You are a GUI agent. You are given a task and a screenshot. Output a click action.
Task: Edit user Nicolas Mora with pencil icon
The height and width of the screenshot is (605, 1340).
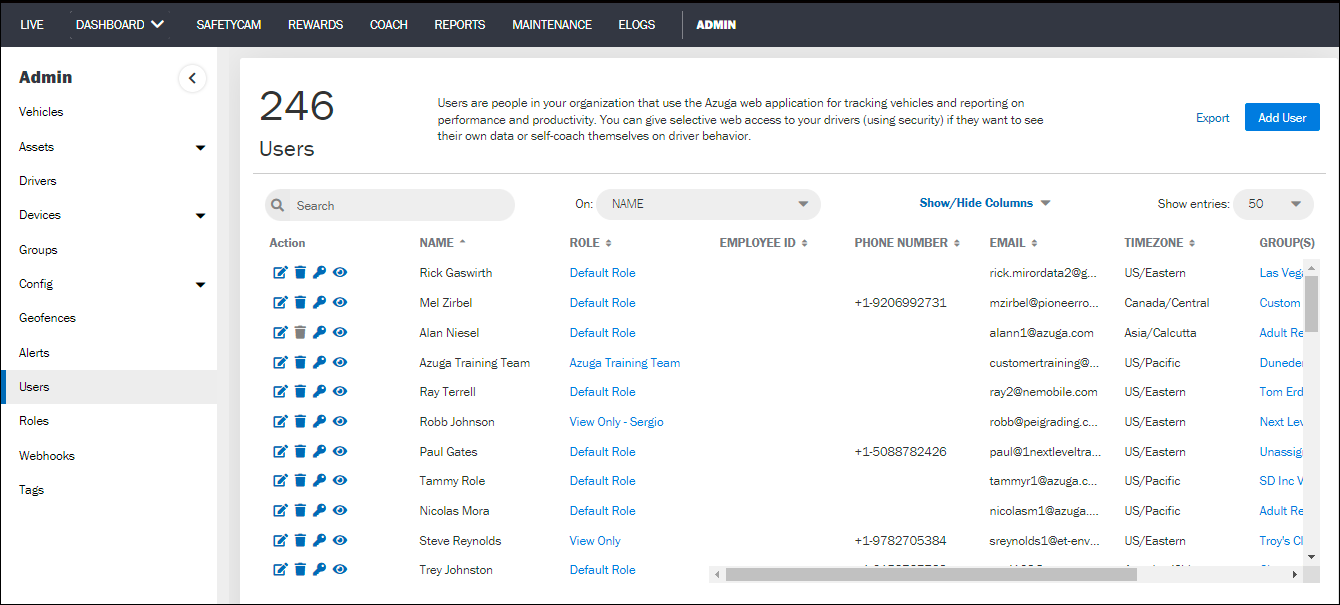[x=280, y=511]
